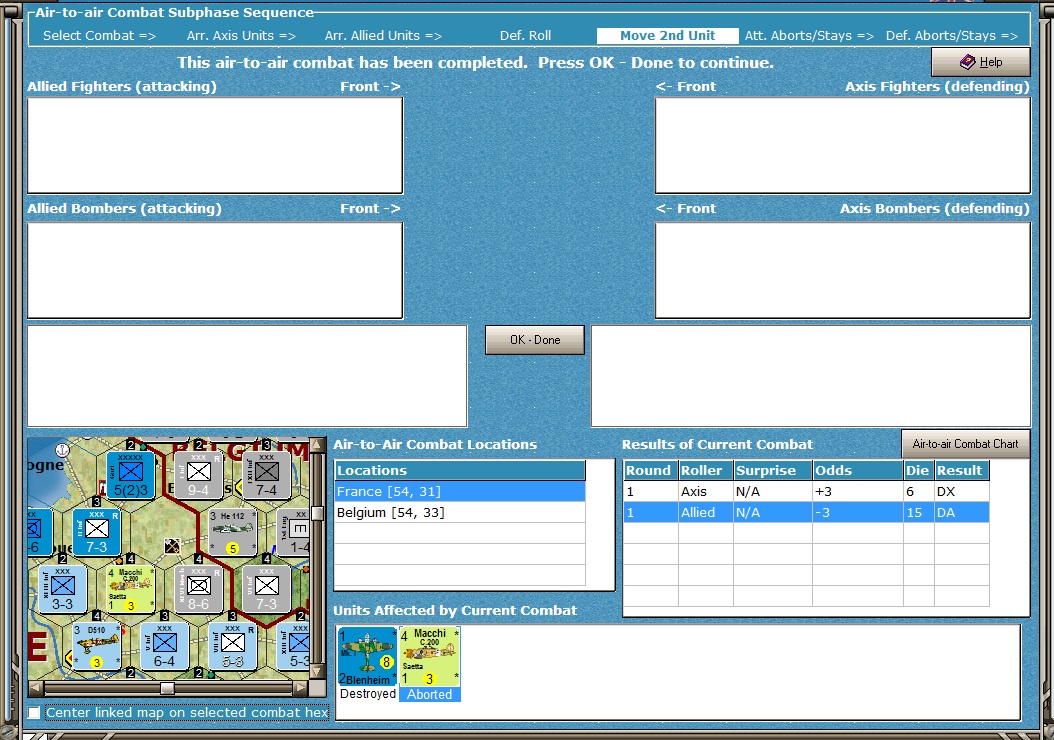
Task: Click the 5(2)3 headquarters unit on map
Action: coord(130,474)
